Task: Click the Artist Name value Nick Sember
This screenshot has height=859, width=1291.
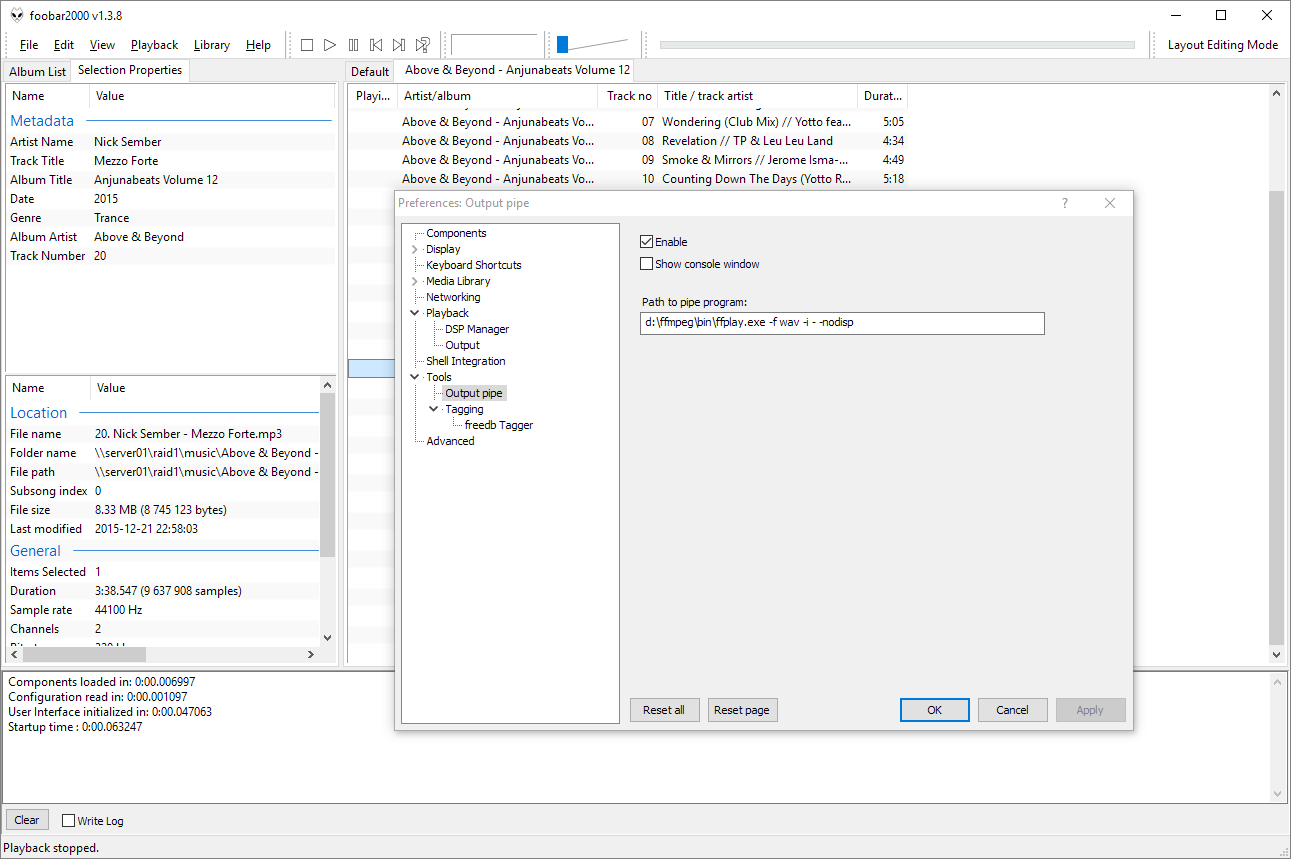Action: coord(128,142)
